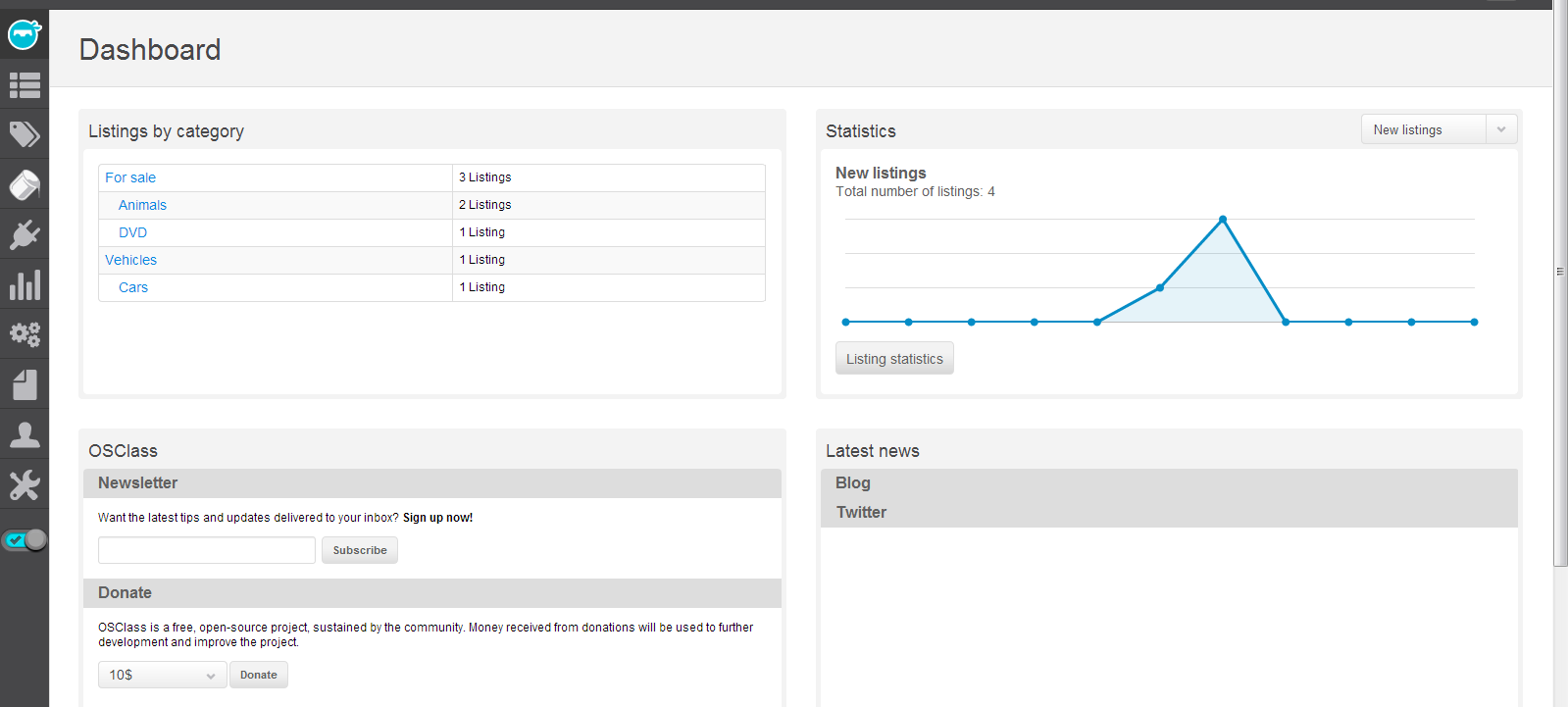Click the '2 Listings' cell

click(x=608, y=205)
